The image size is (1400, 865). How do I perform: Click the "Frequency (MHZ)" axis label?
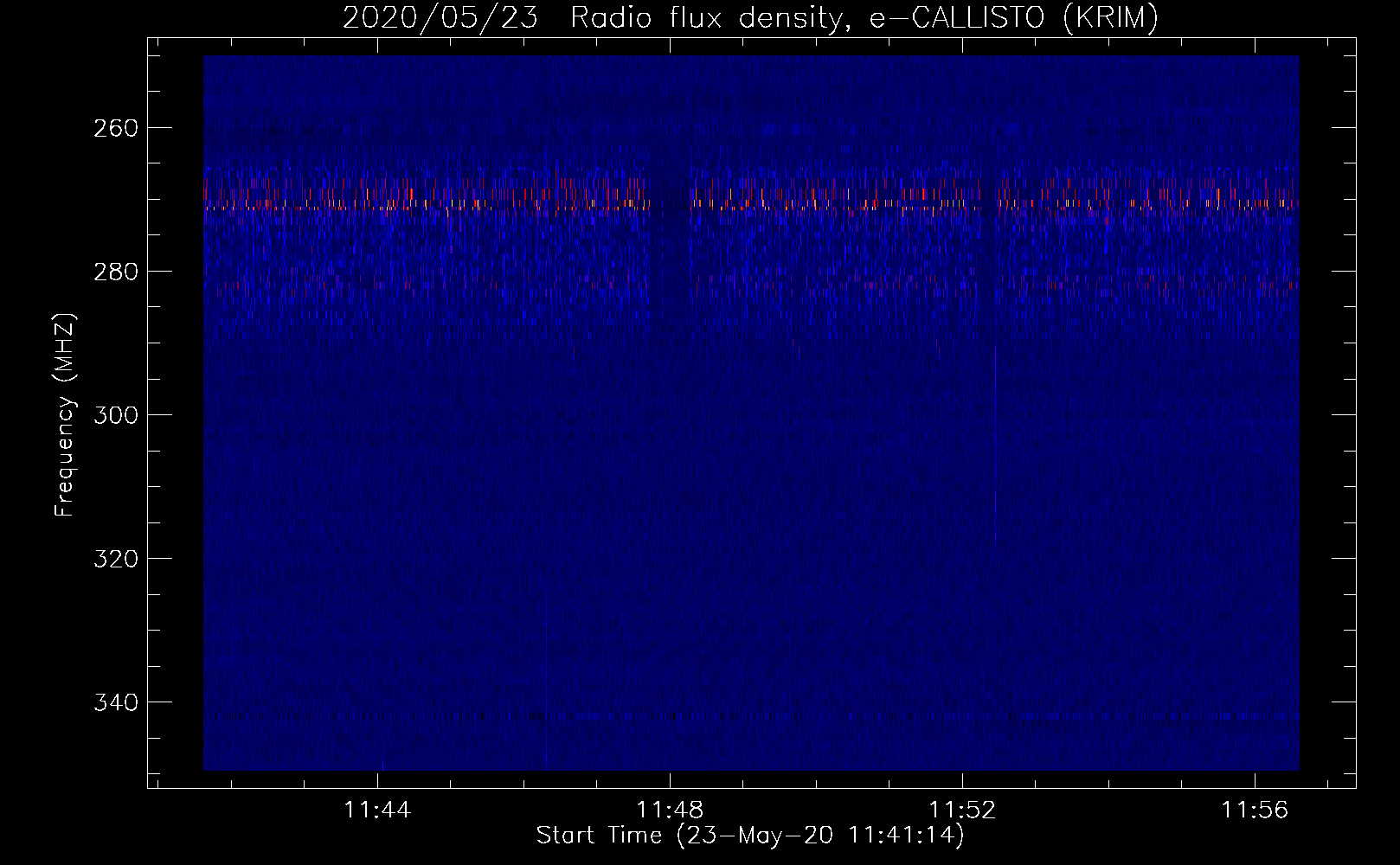(65, 414)
